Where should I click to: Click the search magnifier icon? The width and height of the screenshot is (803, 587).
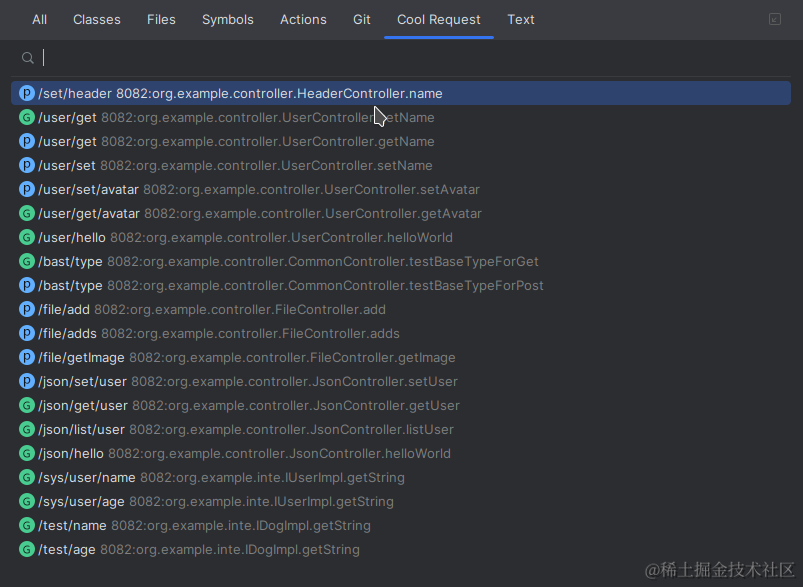click(x=28, y=58)
